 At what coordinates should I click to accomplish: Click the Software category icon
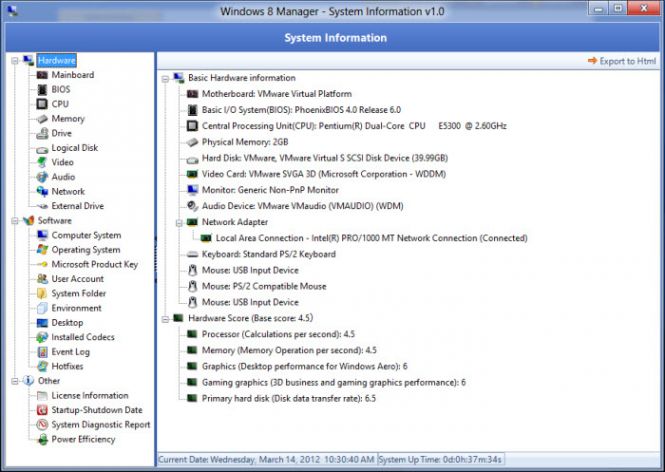pos(28,221)
